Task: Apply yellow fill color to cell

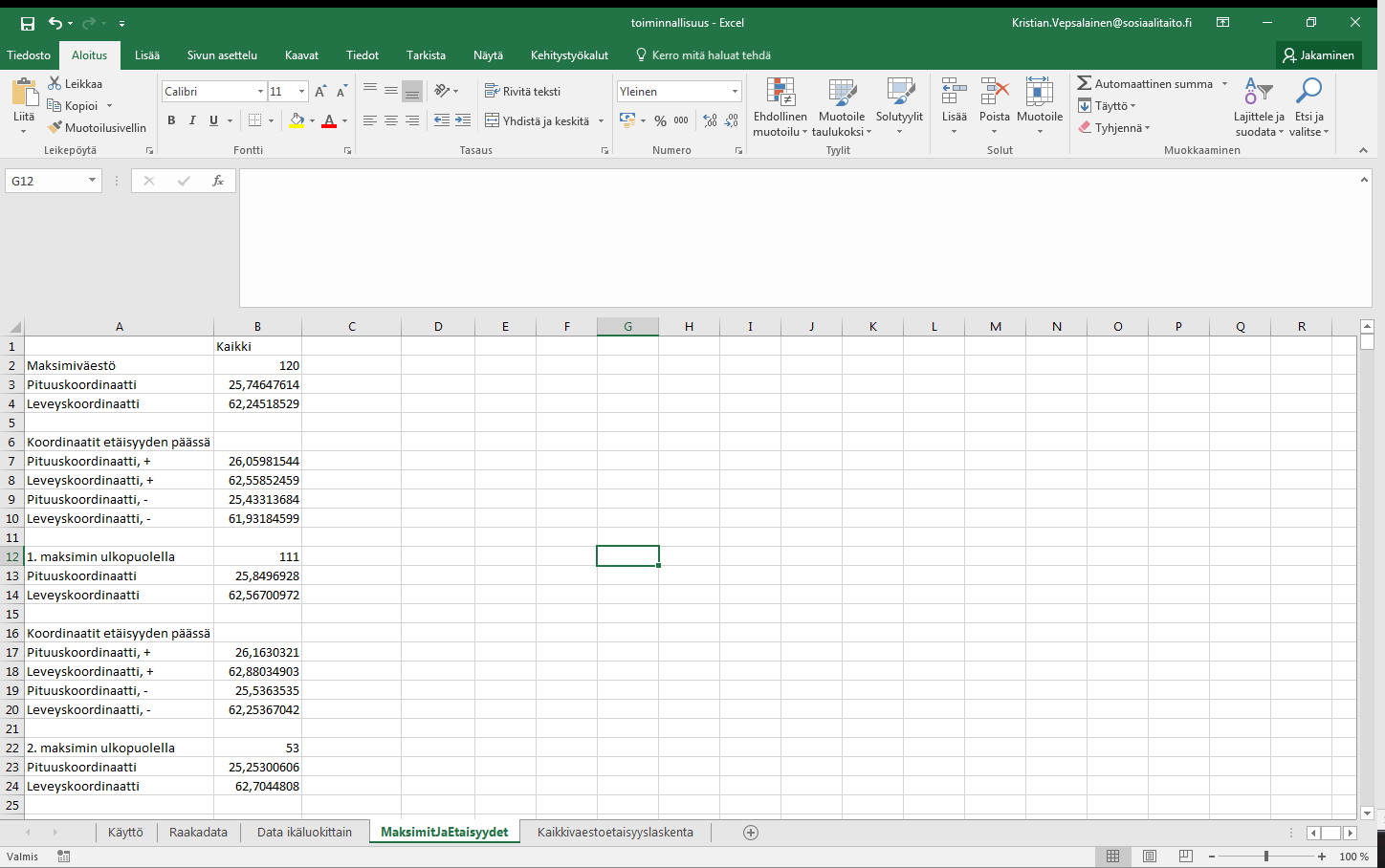Action: tap(297, 120)
